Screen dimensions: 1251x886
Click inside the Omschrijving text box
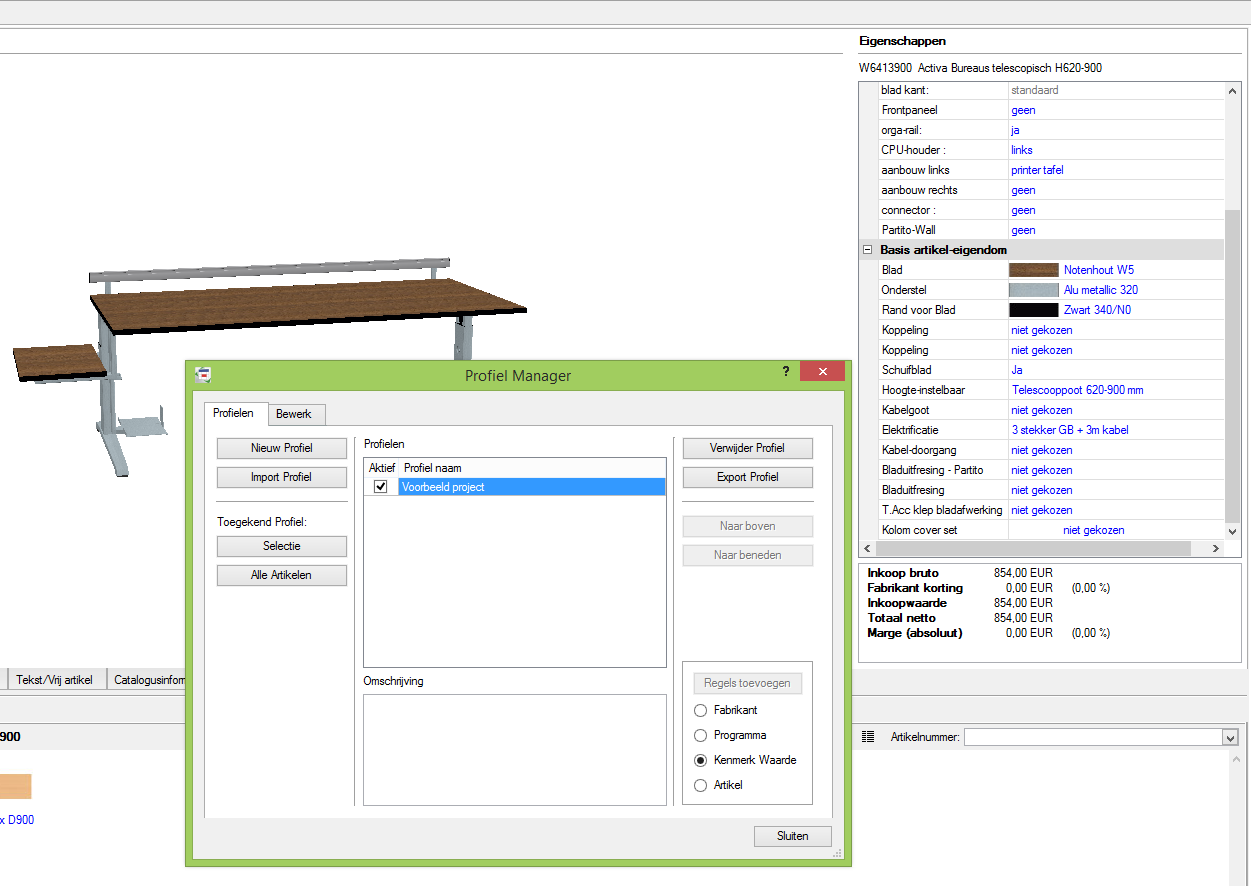514,749
